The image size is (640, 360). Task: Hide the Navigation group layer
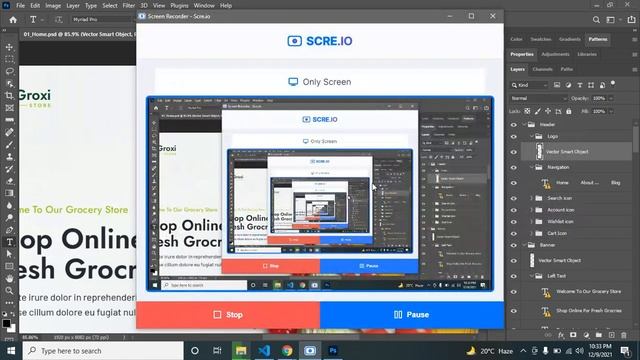pyautogui.click(x=513, y=167)
